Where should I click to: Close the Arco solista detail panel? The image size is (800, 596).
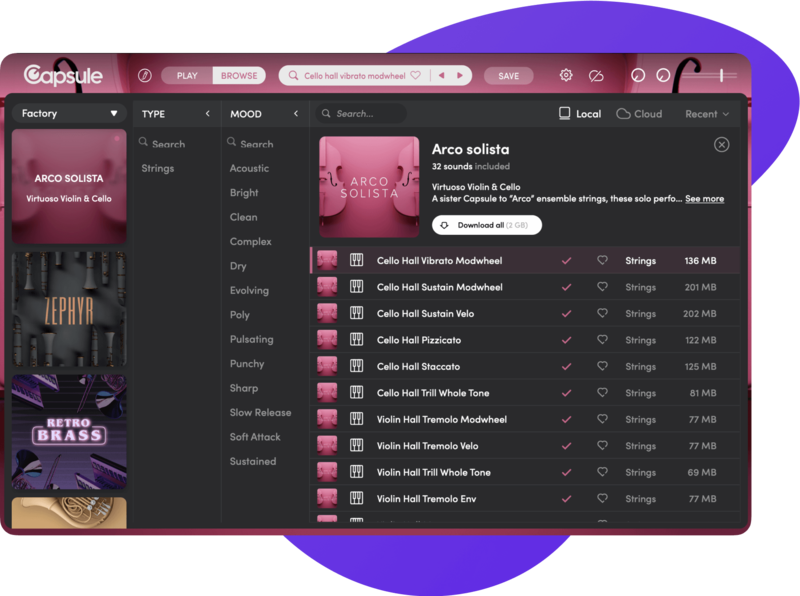click(721, 145)
